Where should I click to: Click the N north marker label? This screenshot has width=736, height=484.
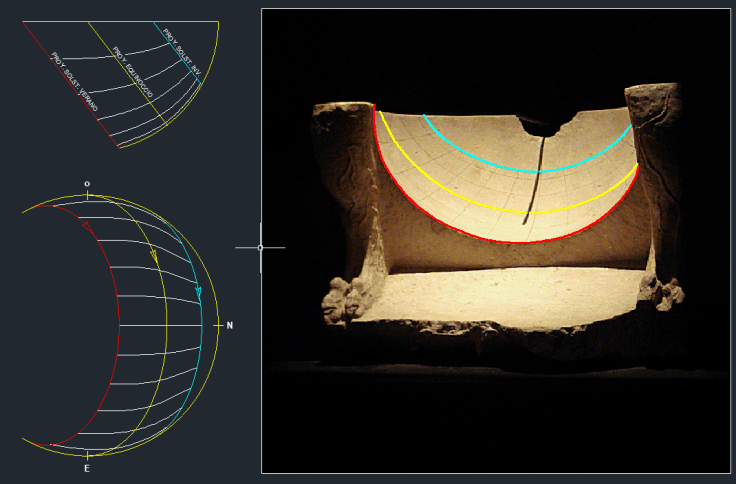coord(229,326)
